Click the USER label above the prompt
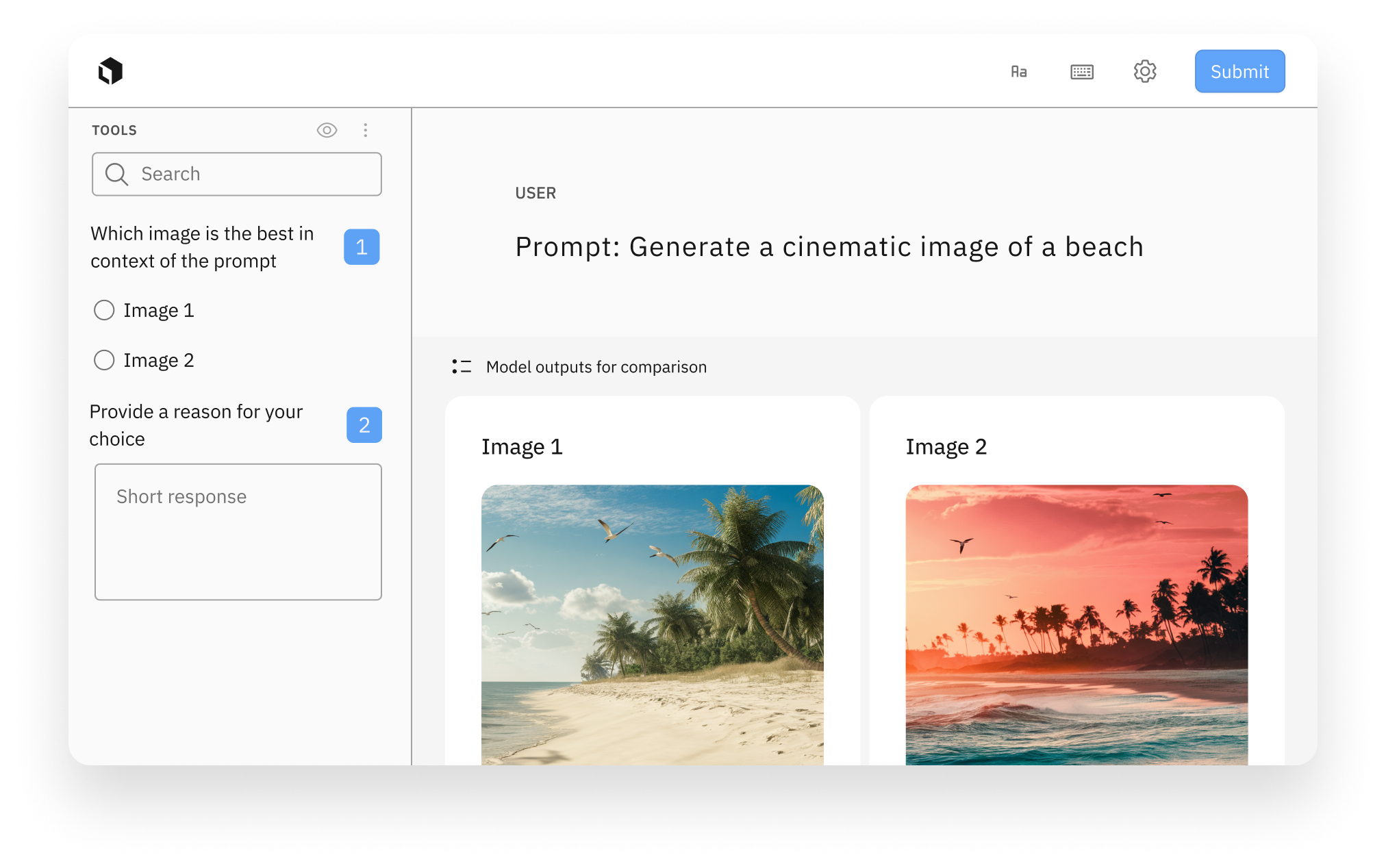The height and width of the screenshot is (868, 1386). [535, 193]
